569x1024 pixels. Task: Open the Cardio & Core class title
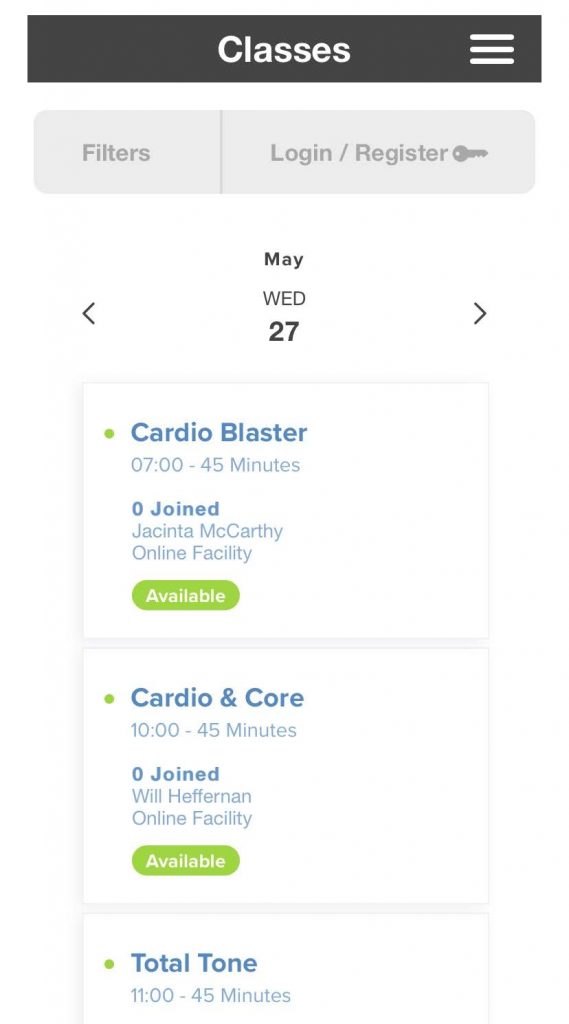[218, 697]
